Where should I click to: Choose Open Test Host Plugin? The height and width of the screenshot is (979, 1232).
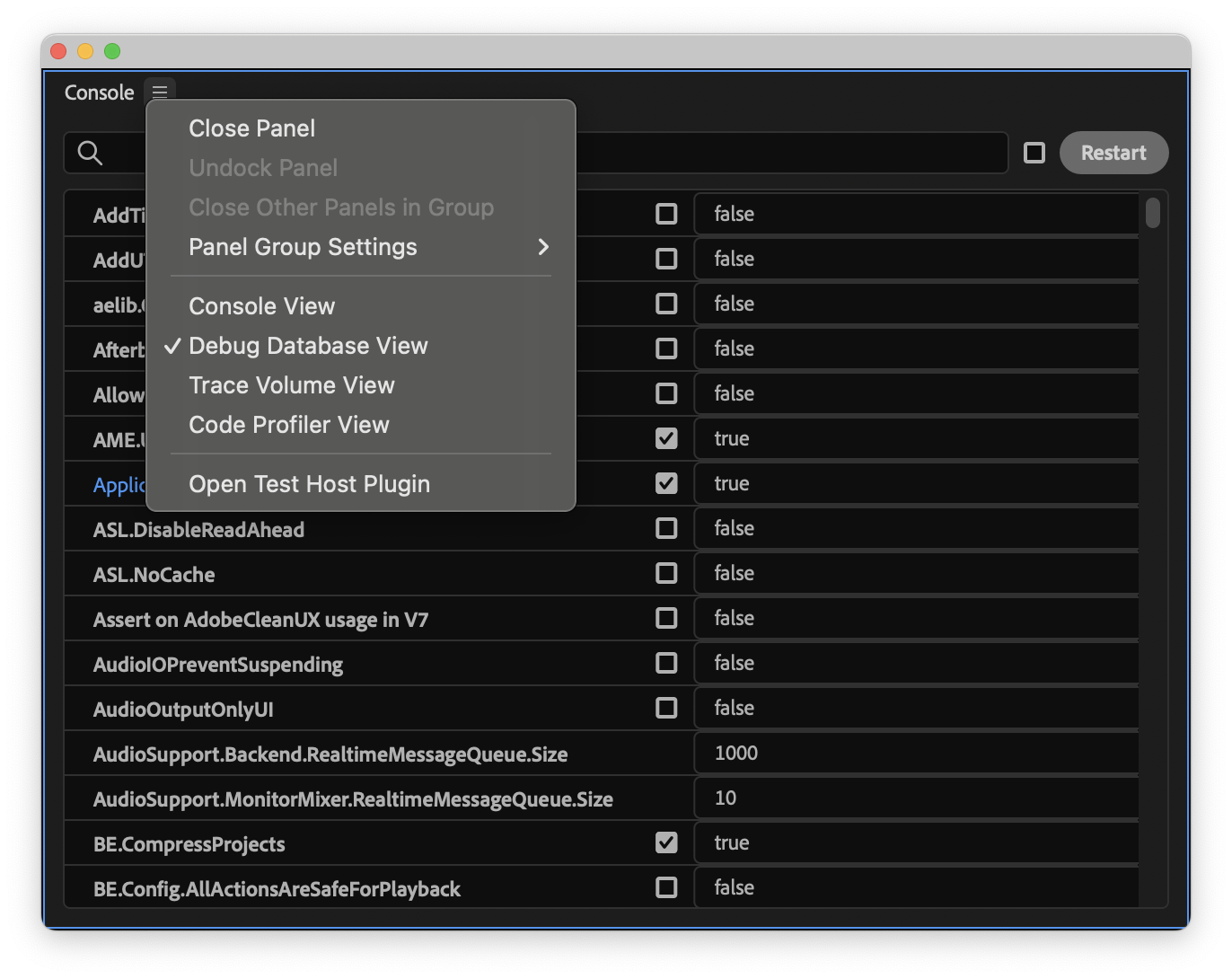(x=309, y=484)
